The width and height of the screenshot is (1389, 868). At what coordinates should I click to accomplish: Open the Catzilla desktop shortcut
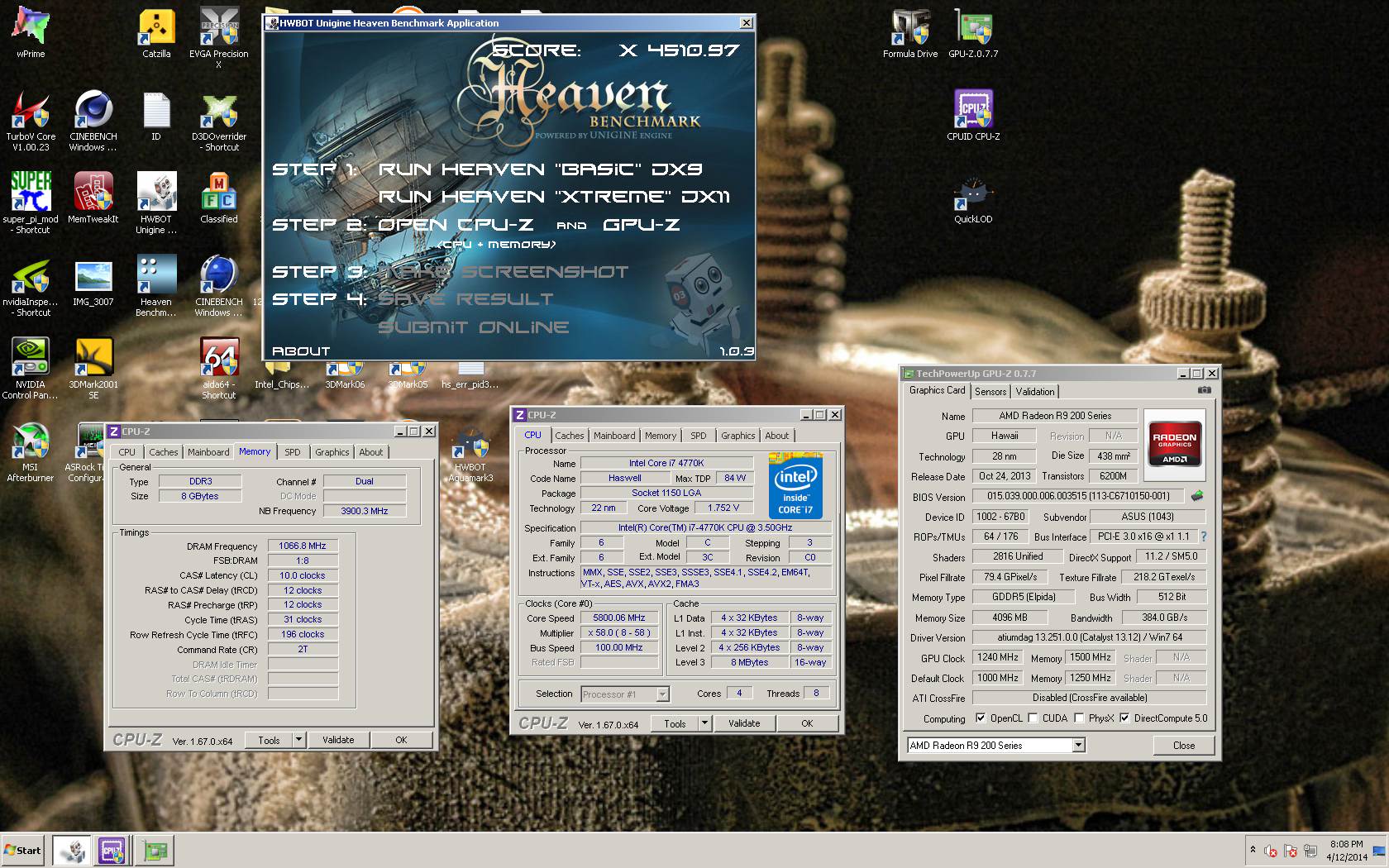156,33
